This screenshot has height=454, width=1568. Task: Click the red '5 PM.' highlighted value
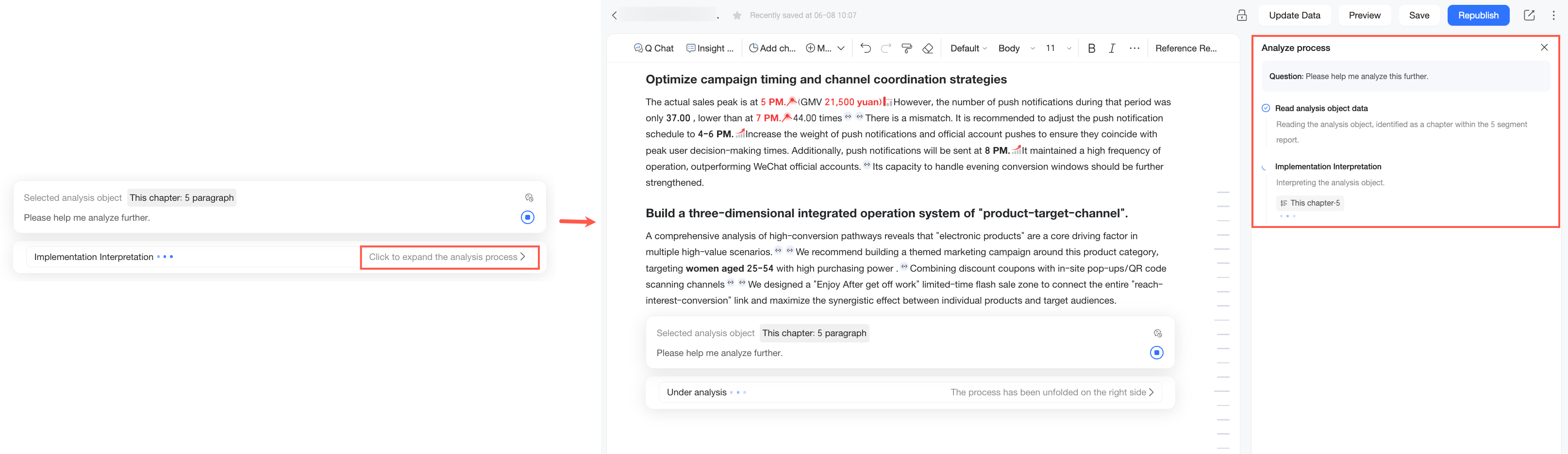[x=773, y=102]
